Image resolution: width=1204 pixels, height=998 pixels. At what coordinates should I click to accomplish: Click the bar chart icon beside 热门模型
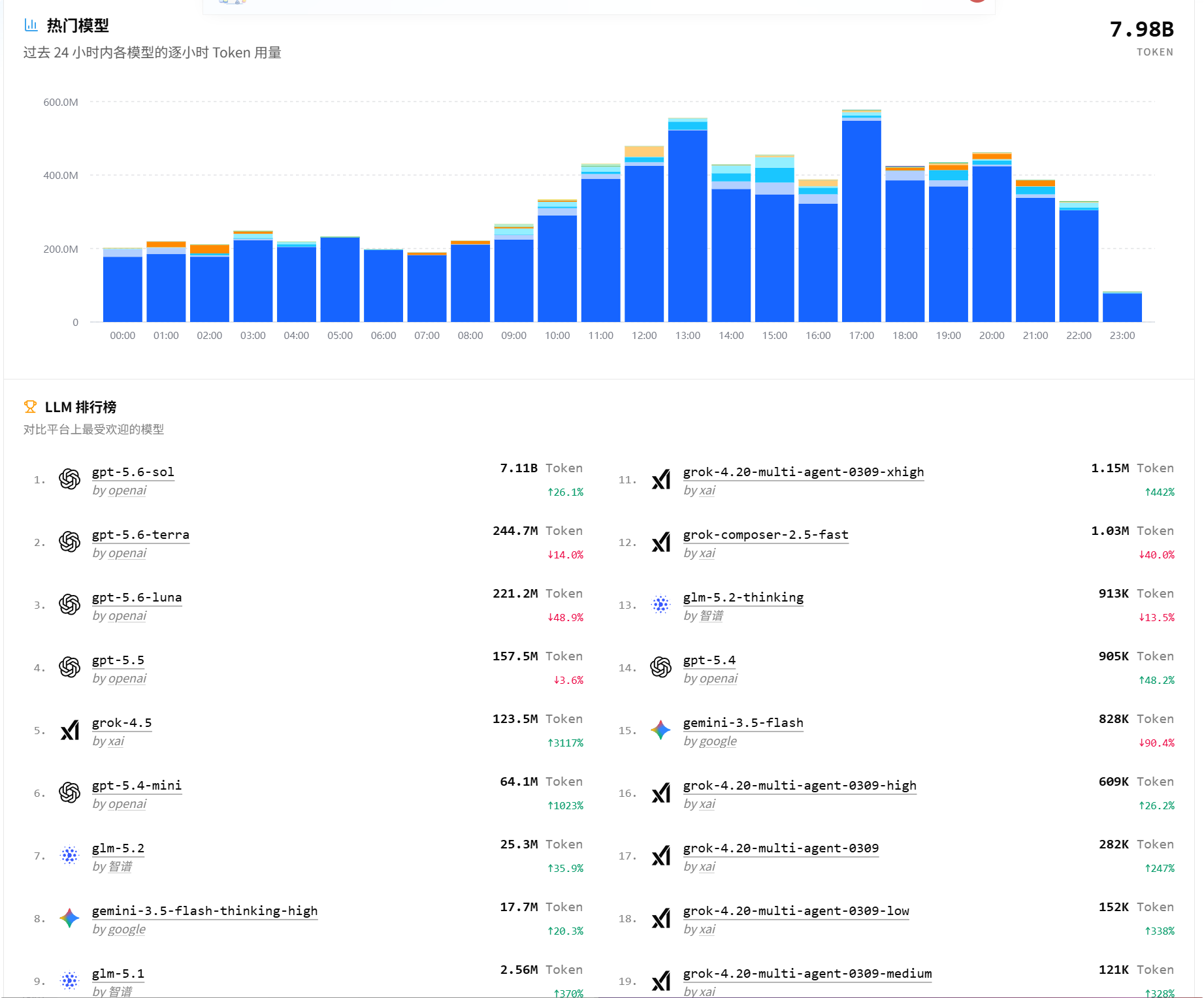pyautogui.click(x=31, y=25)
